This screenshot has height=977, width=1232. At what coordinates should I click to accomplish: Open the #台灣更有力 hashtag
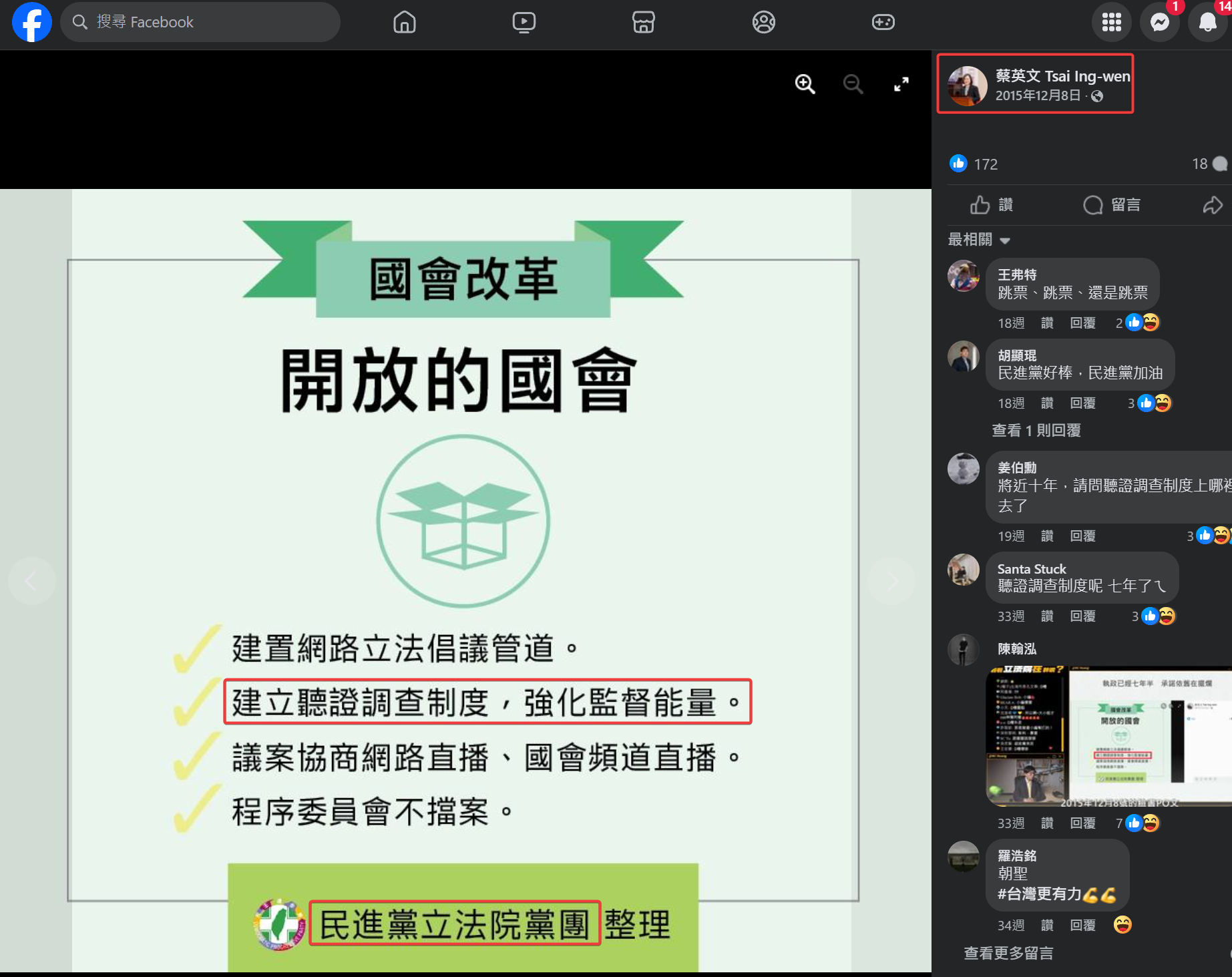coord(1039,894)
